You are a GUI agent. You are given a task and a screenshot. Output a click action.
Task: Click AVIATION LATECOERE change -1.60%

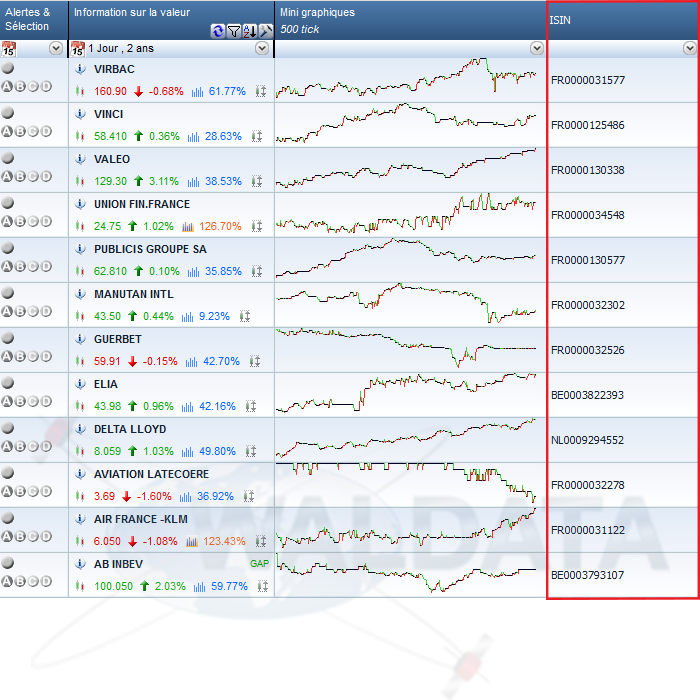154,496
